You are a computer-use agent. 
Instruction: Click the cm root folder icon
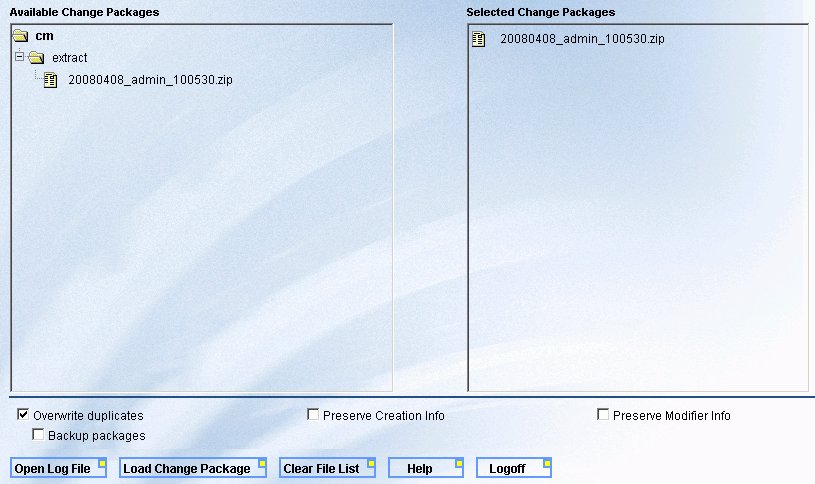(20, 36)
